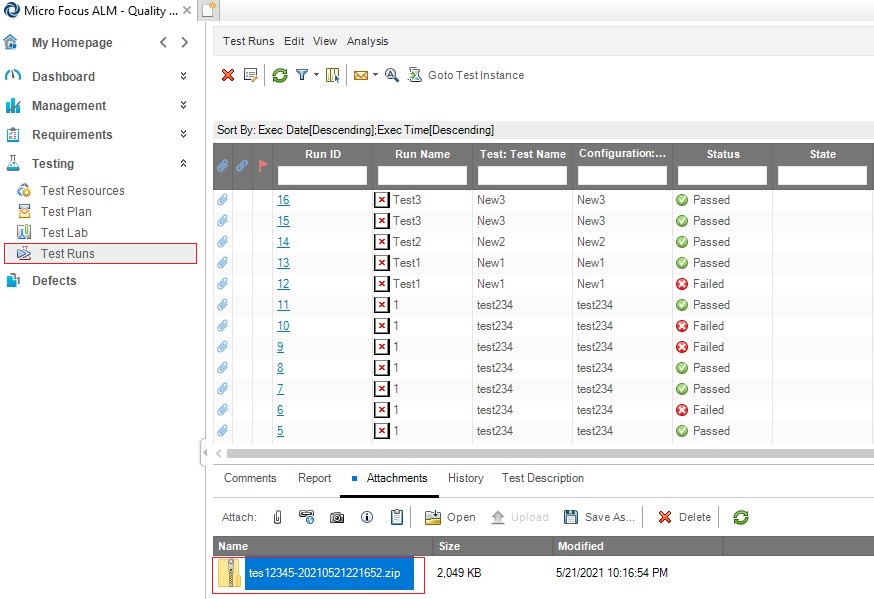Open the filter dropdown arrow

(316, 75)
